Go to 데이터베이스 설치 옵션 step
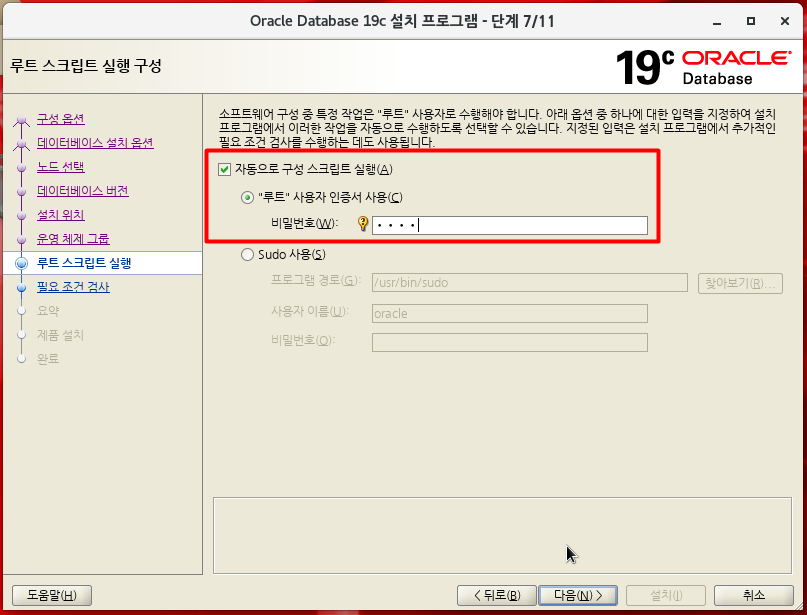This screenshot has width=807, height=615. 95,143
